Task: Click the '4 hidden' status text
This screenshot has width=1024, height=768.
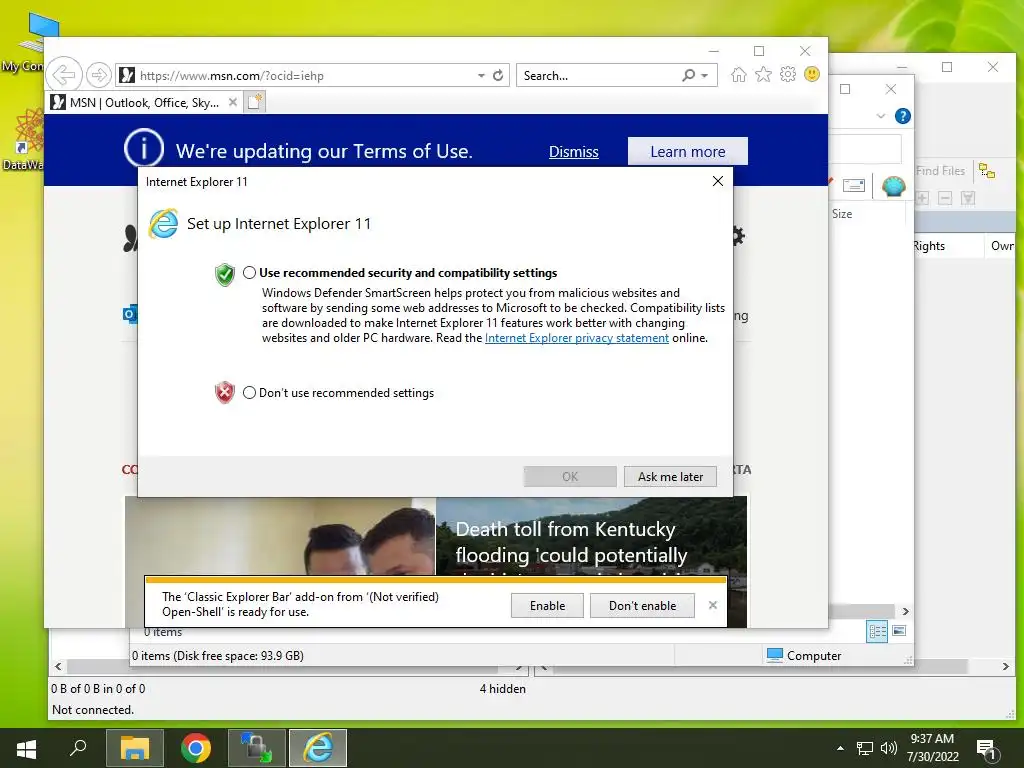Action: pos(502,688)
